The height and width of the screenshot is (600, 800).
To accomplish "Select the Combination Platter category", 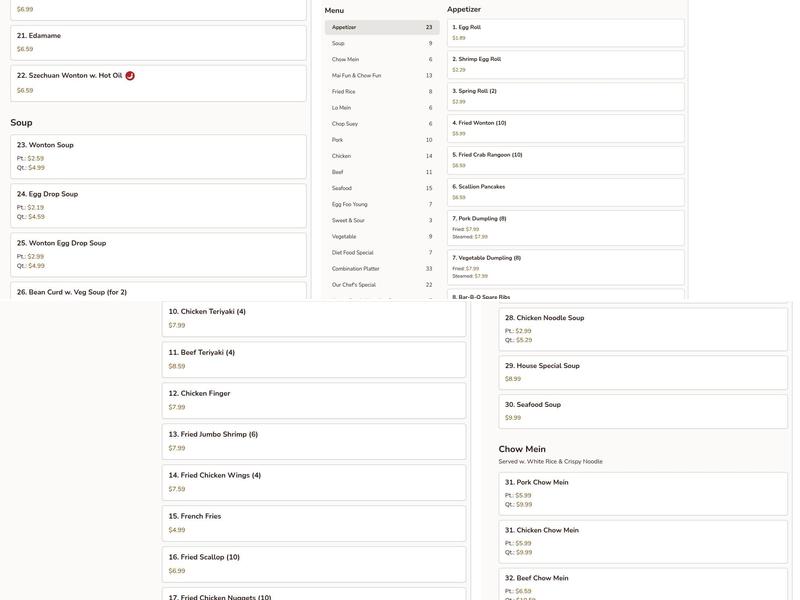I will pos(381,269).
